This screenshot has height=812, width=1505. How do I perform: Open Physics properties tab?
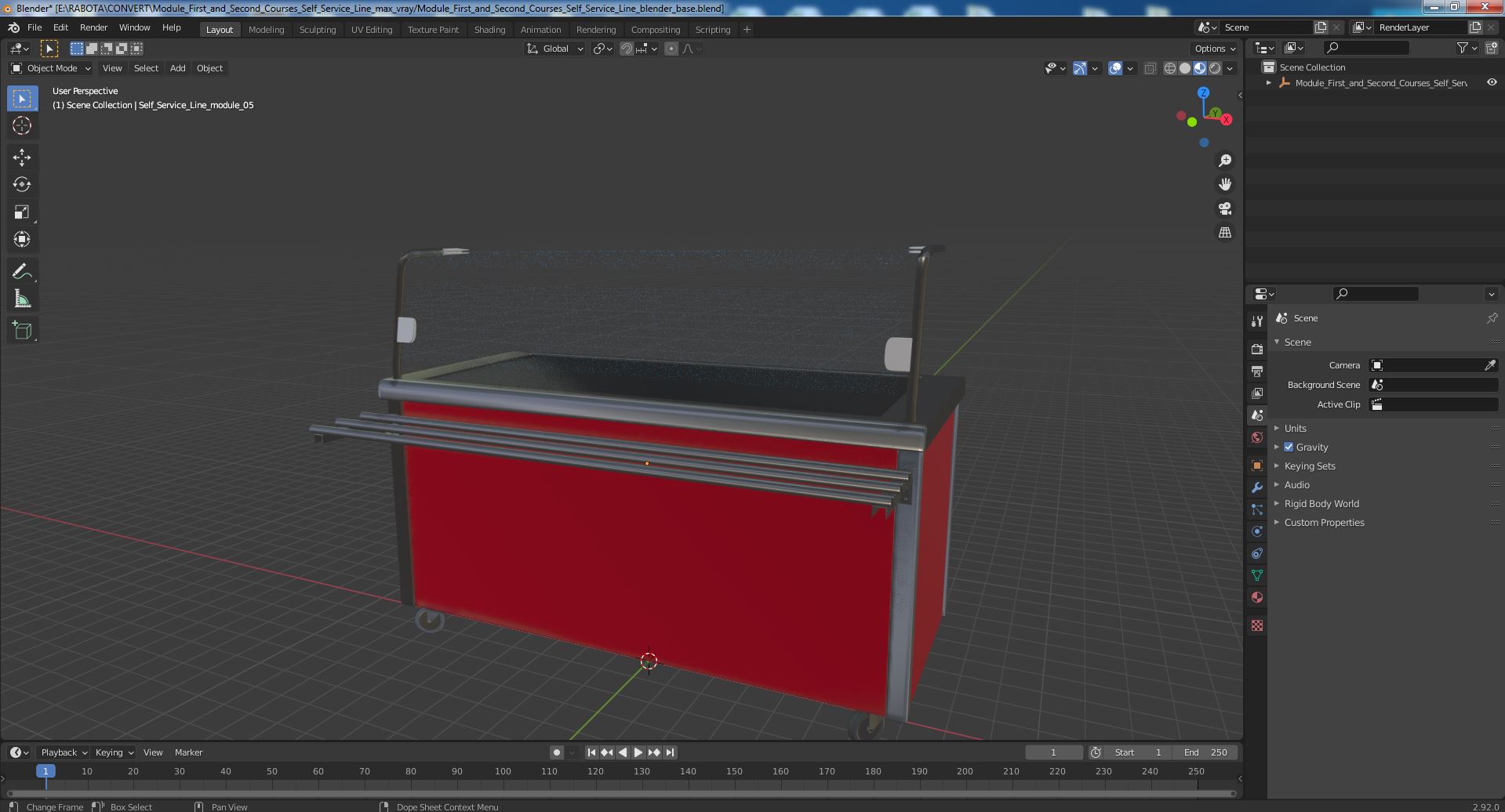(1257, 531)
